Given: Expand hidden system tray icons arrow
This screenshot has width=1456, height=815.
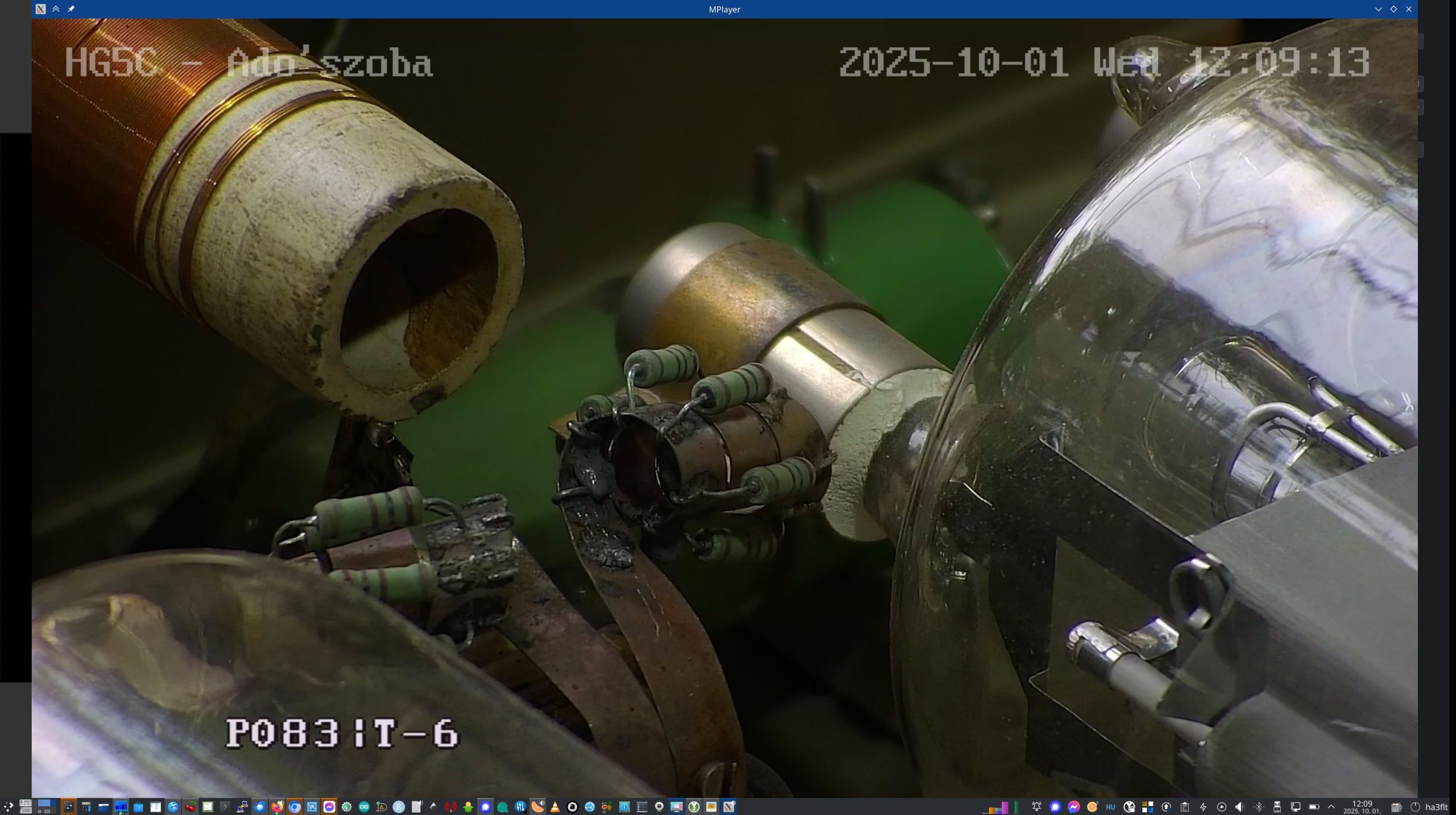Looking at the screenshot, I should (1331, 806).
